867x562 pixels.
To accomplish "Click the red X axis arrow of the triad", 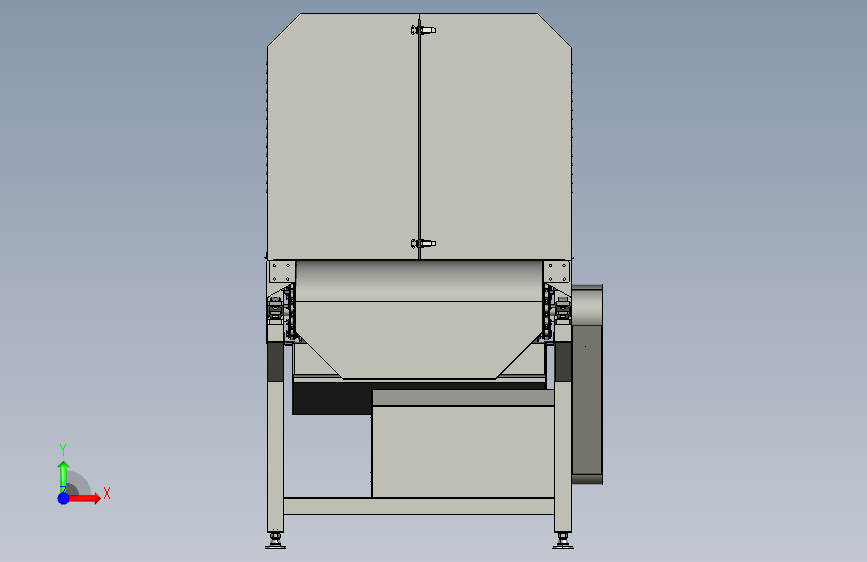I will (85, 498).
